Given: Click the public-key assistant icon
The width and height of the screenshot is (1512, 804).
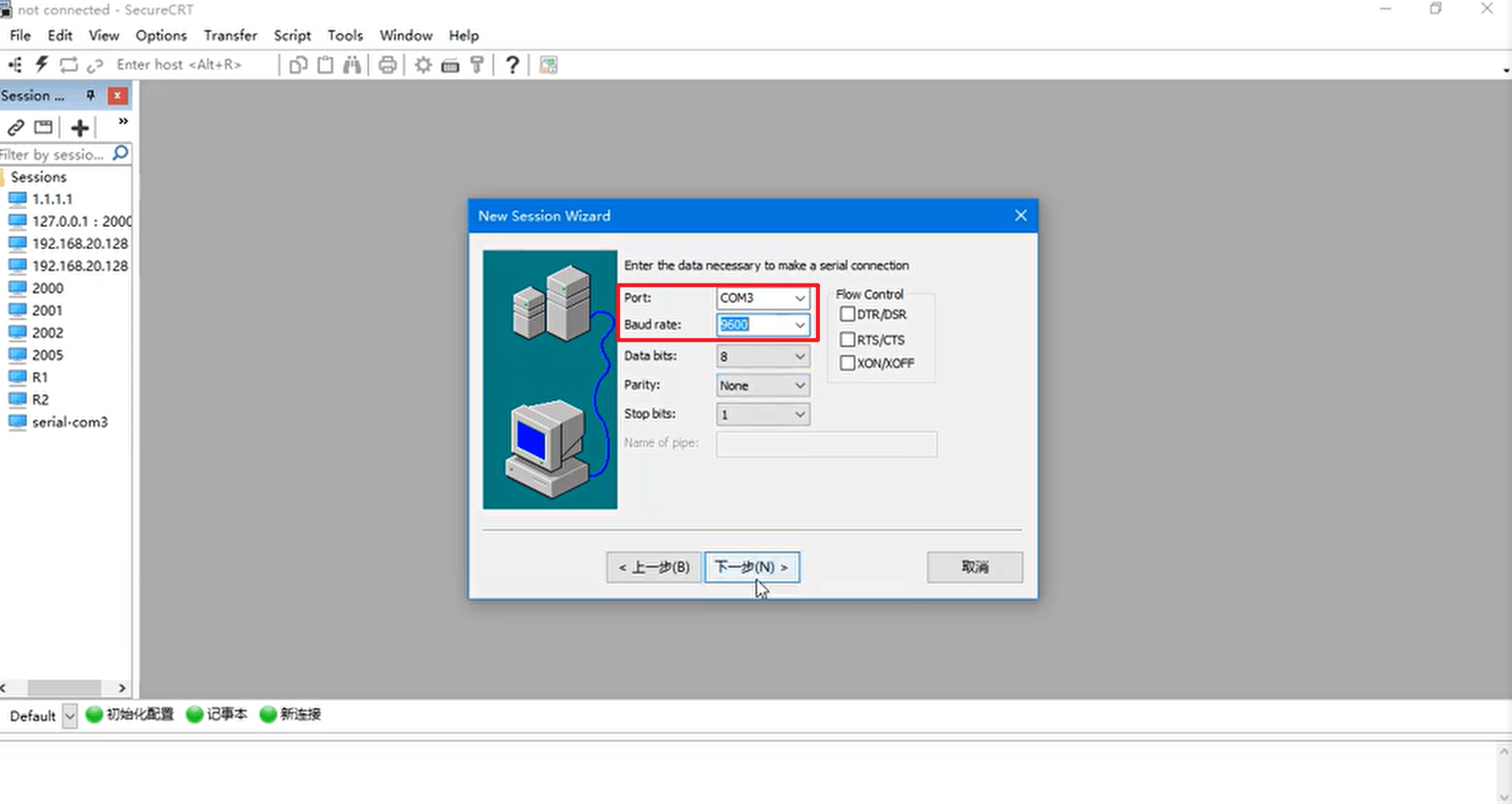Looking at the screenshot, I should [477, 64].
